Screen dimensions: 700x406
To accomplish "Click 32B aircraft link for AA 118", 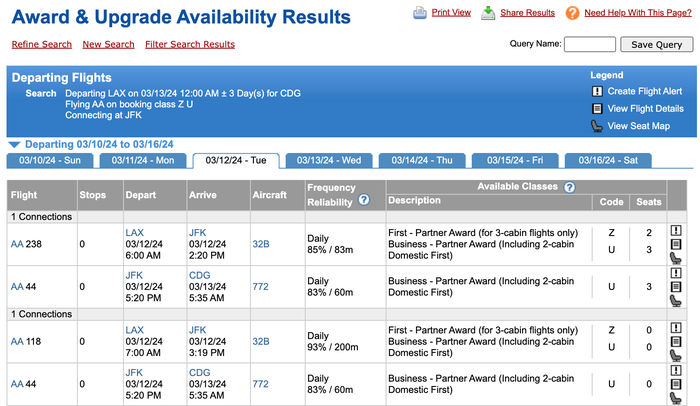I will 261,342.
